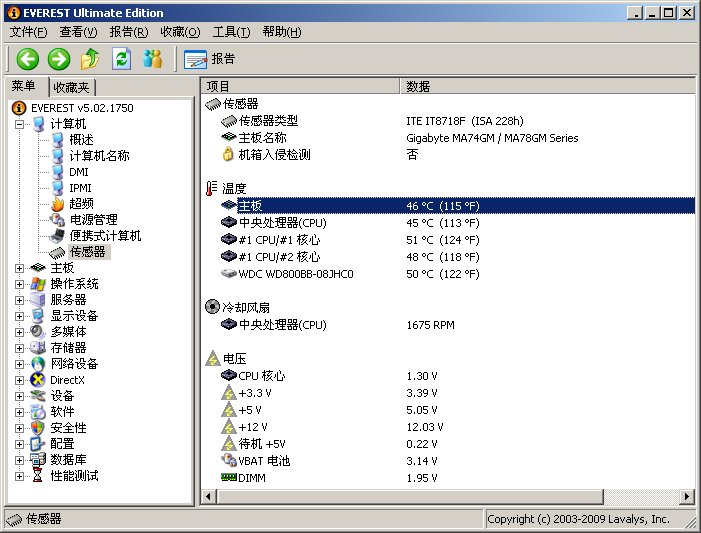The image size is (701, 533).
Task: Open the 收藏(O) menu
Action: [x=180, y=32]
